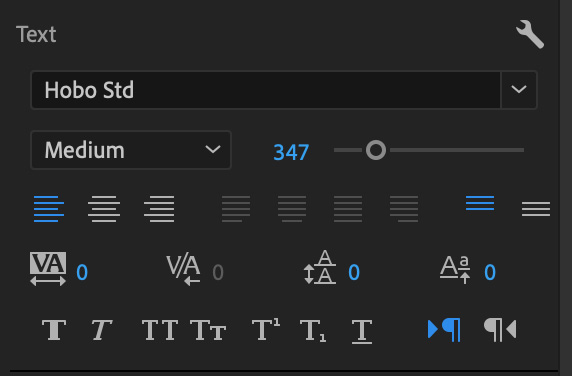Viewport: 572px width, 376px height.
Task: Toggle Small Caps style
Action: coord(208,330)
